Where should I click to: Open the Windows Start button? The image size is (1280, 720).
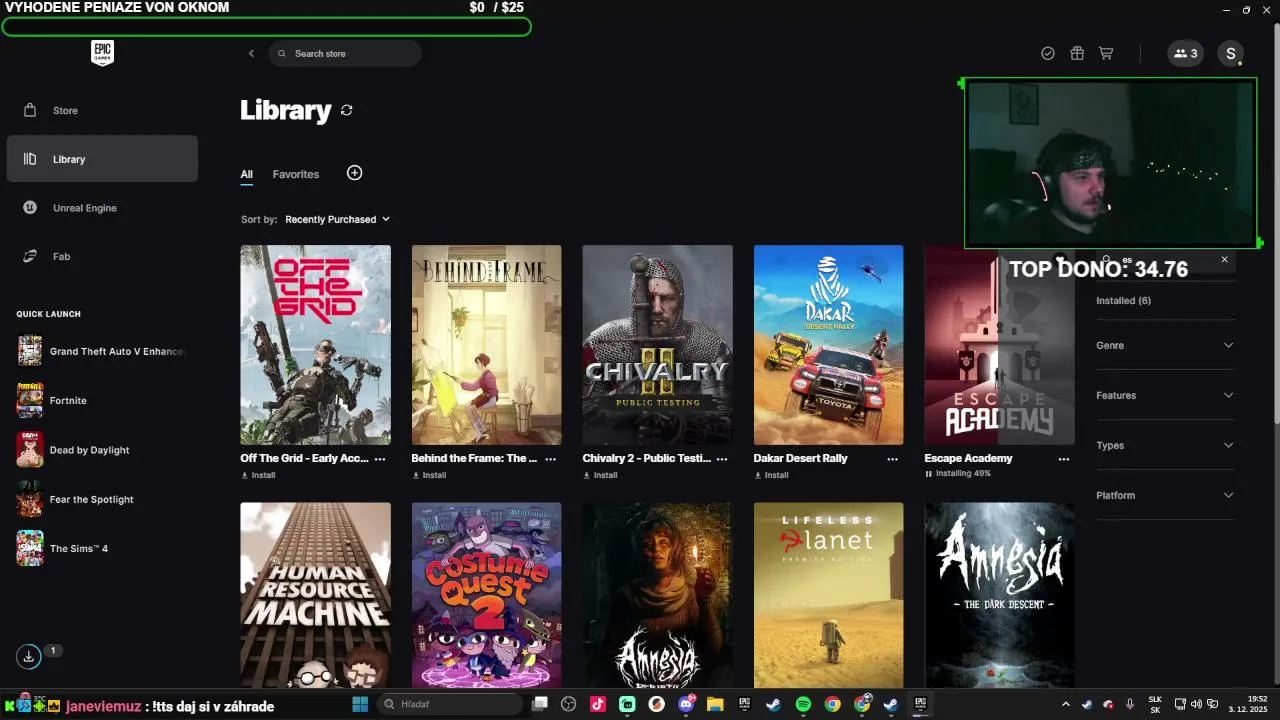pyautogui.click(x=360, y=704)
